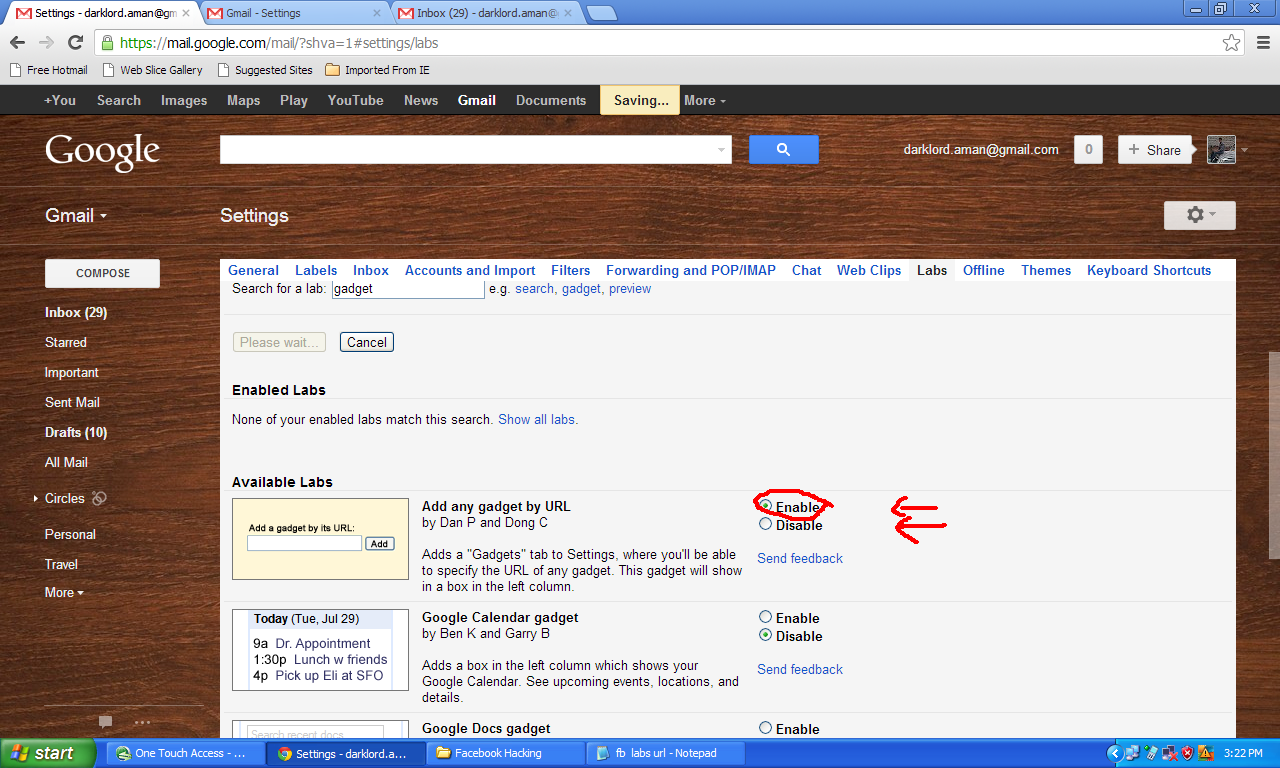Open Web Slice Gallery bookmark
The height and width of the screenshot is (768, 1280).
pyautogui.click(x=152, y=70)
